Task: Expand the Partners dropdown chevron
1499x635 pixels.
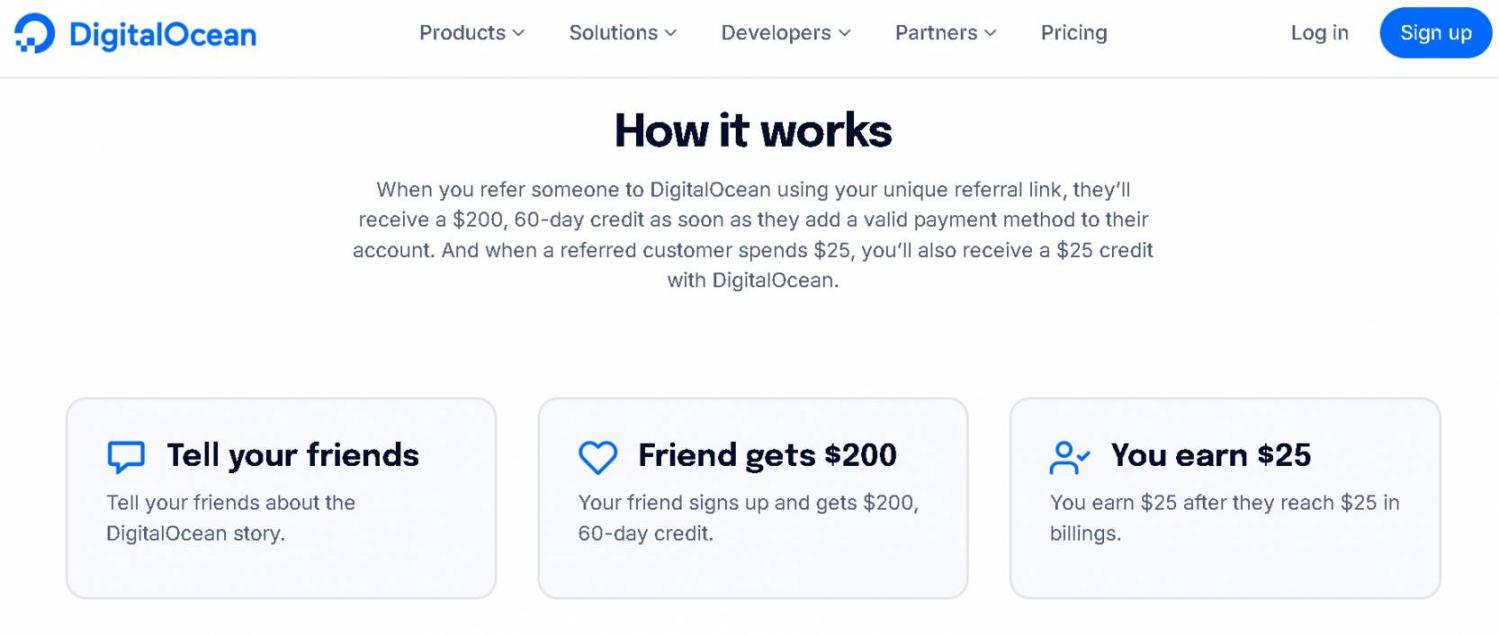Action: [x=990, y=33]
